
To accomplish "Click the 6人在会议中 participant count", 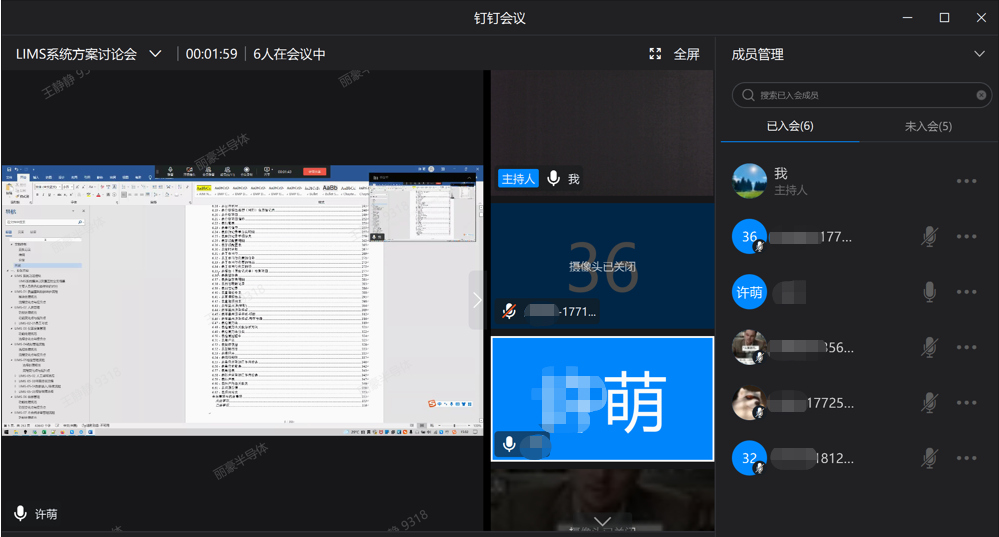I will 289,54.
